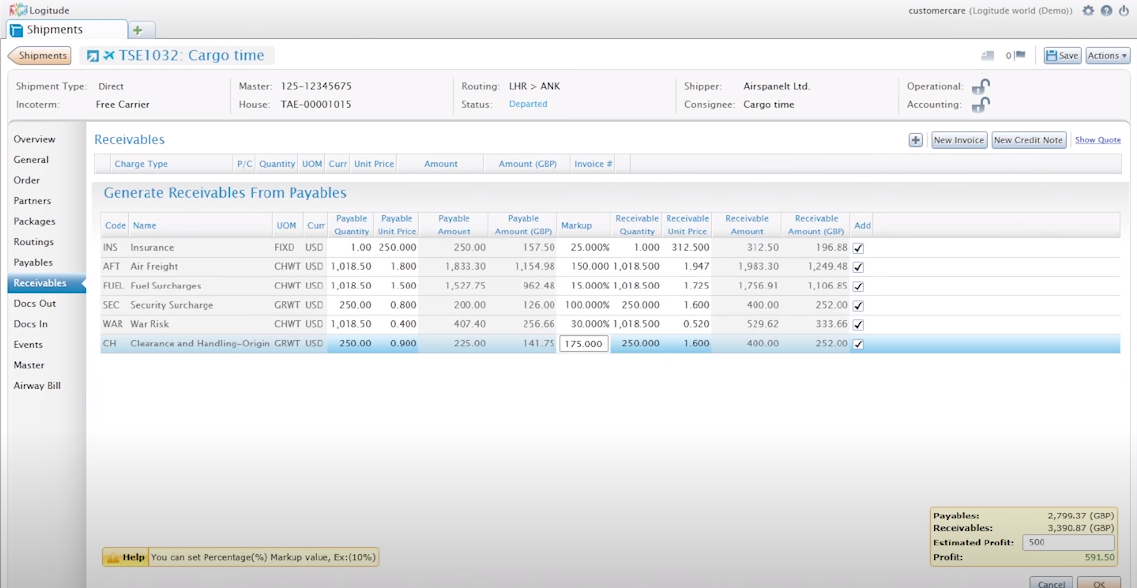Click the War Risk markup 30.000% cell
This screenshot has height=588, width=1137.
tap(583, 325)
